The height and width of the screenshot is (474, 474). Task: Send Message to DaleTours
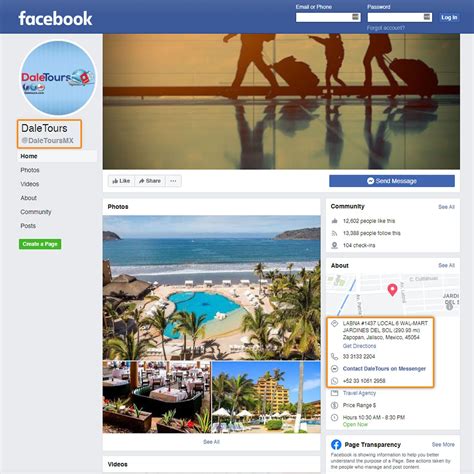(392, 181)
